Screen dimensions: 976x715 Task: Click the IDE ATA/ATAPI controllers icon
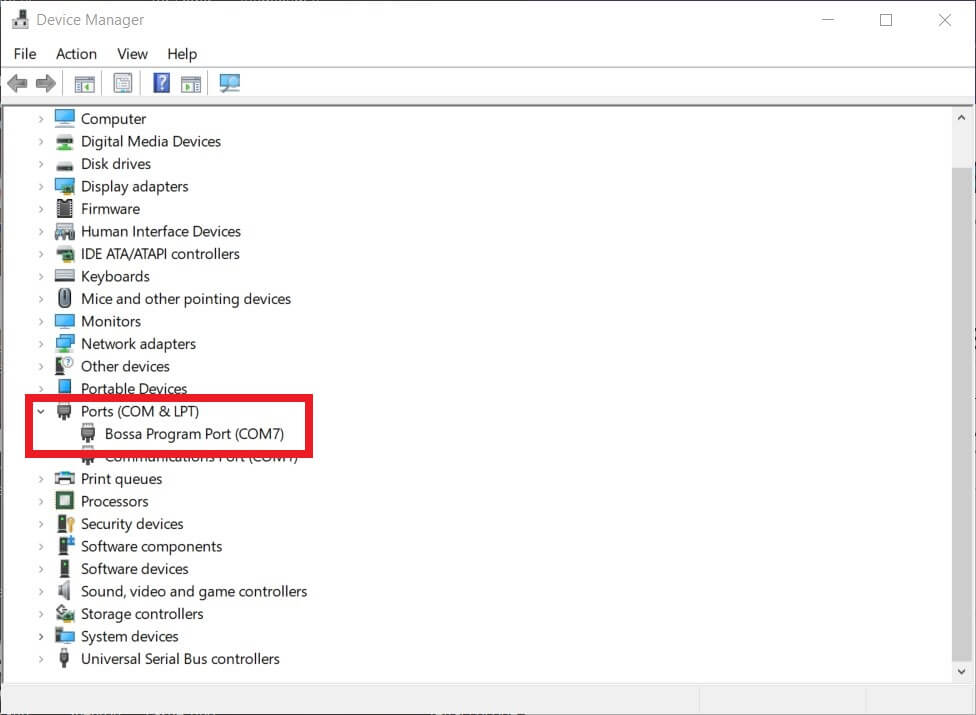point(65,254)
